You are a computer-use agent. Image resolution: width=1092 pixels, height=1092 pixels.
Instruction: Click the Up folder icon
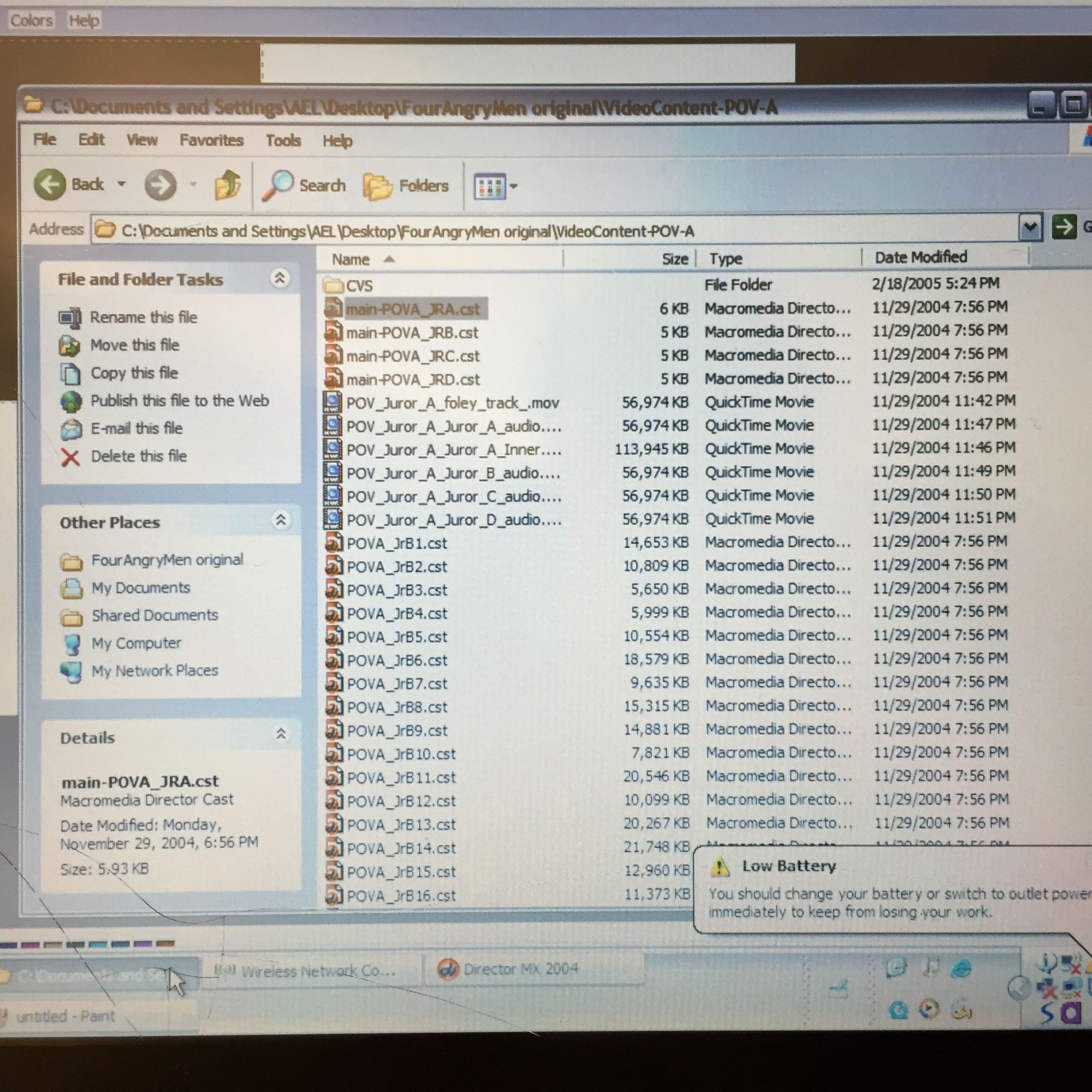pos(227,185)
